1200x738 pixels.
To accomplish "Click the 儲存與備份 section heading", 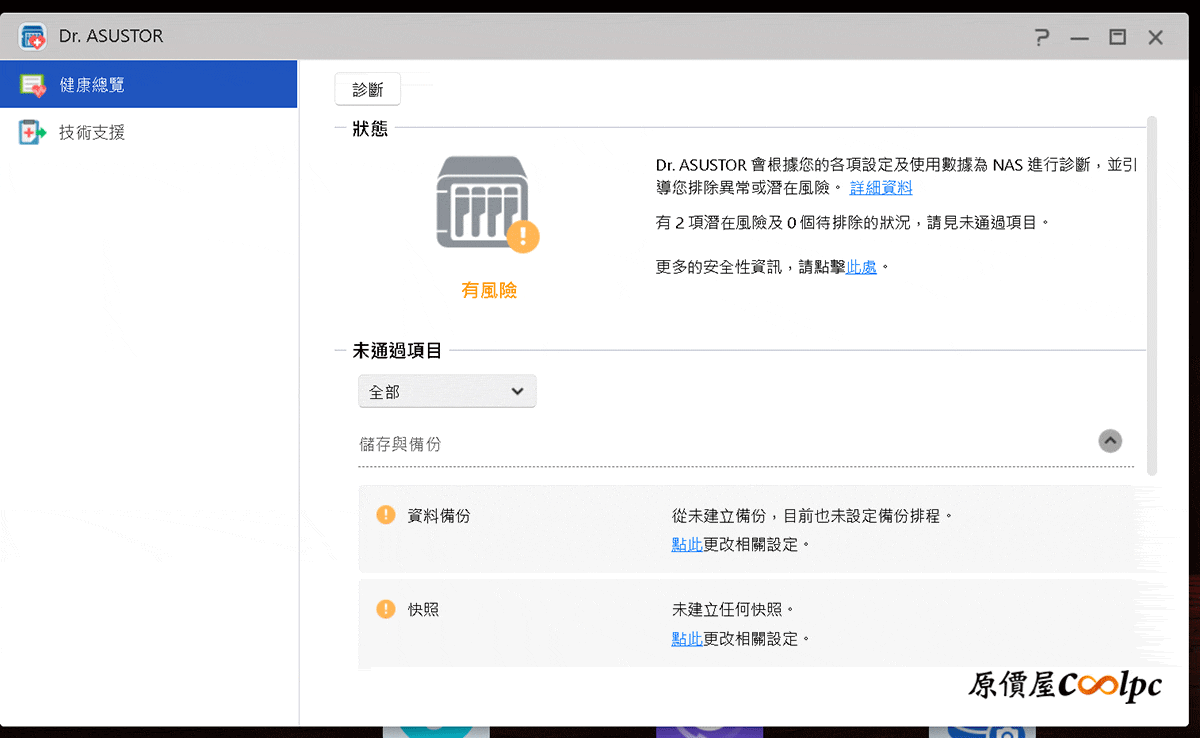I will click(x=400, y=444).
